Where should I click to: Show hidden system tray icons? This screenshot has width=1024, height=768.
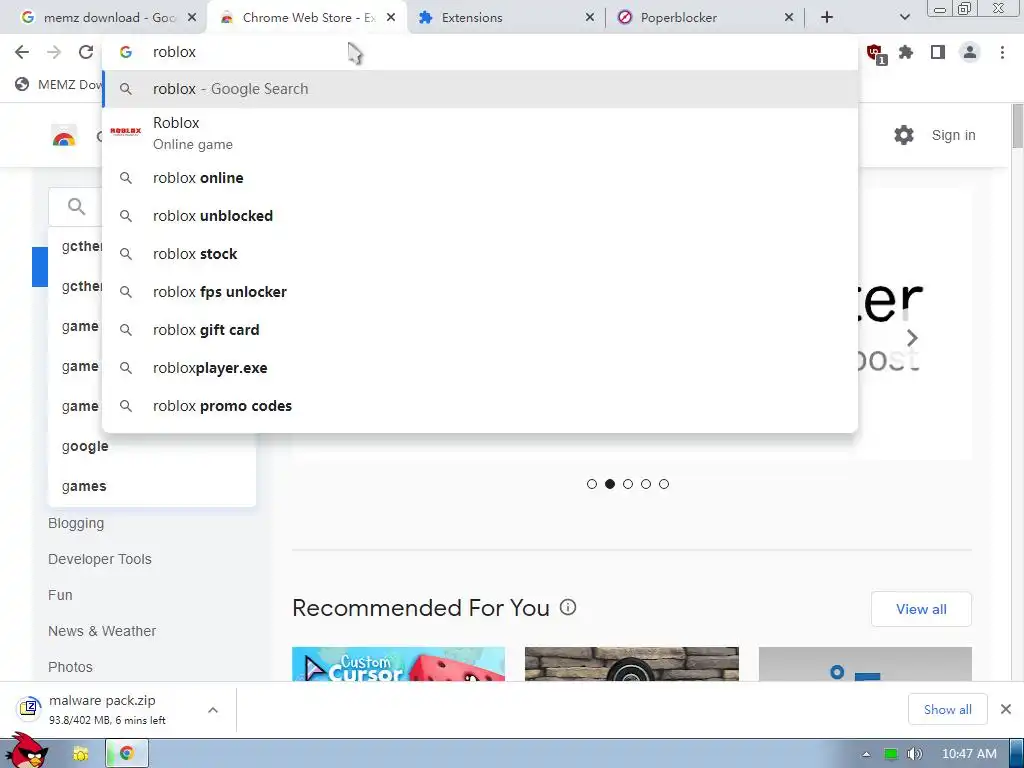[x=866, y=754]
